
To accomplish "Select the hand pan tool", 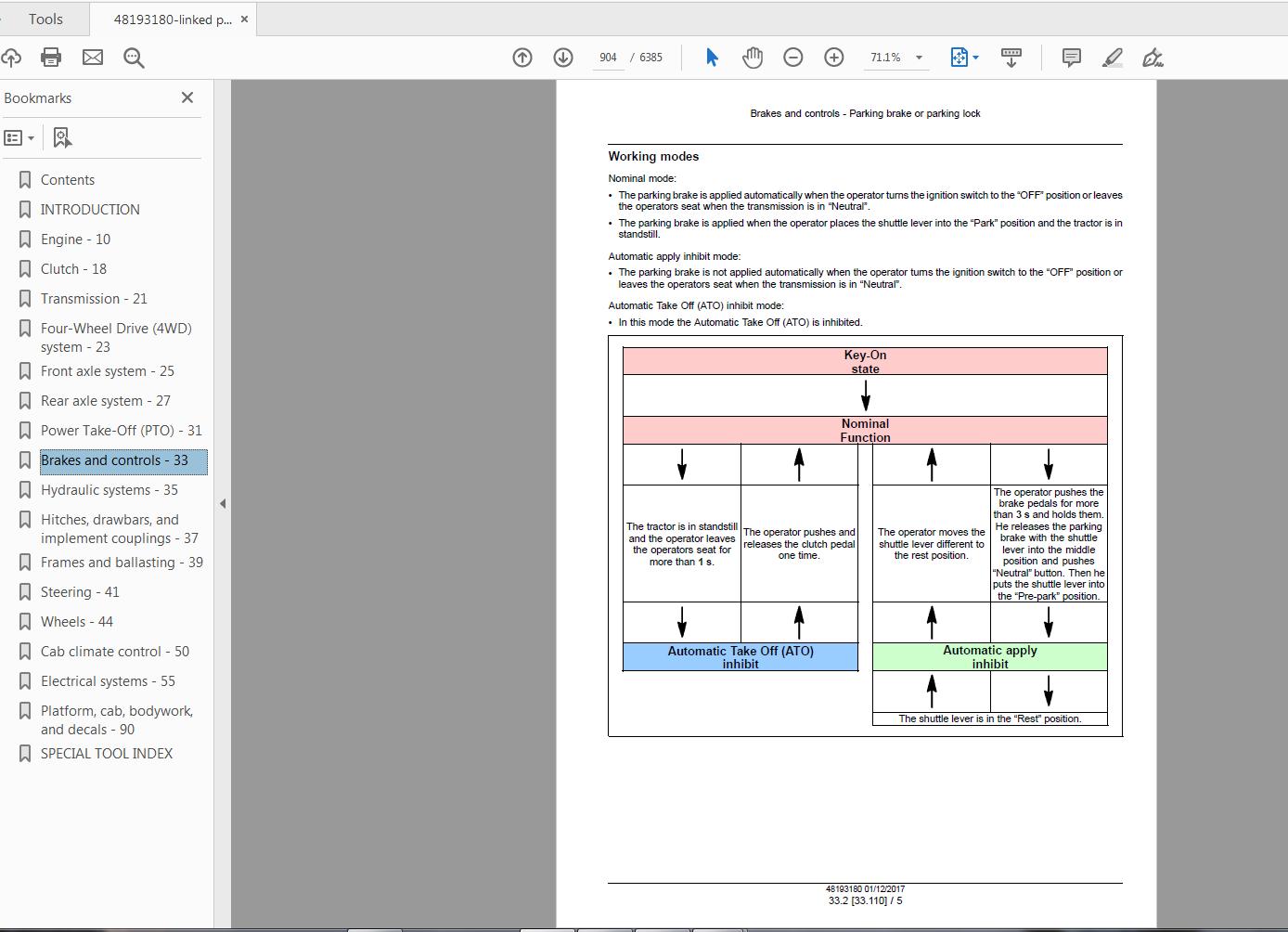I will (753, 58).
